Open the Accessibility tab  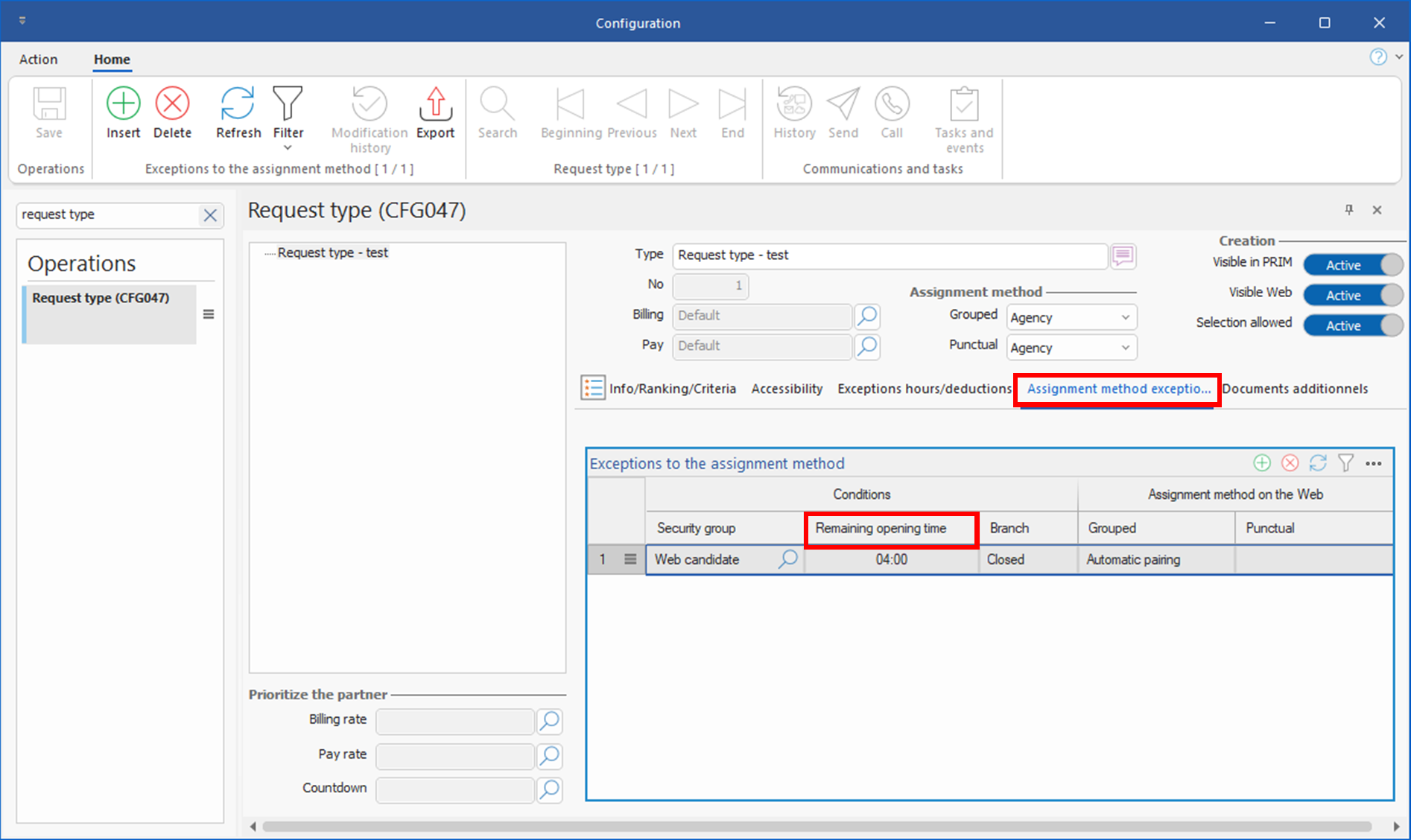787,389
